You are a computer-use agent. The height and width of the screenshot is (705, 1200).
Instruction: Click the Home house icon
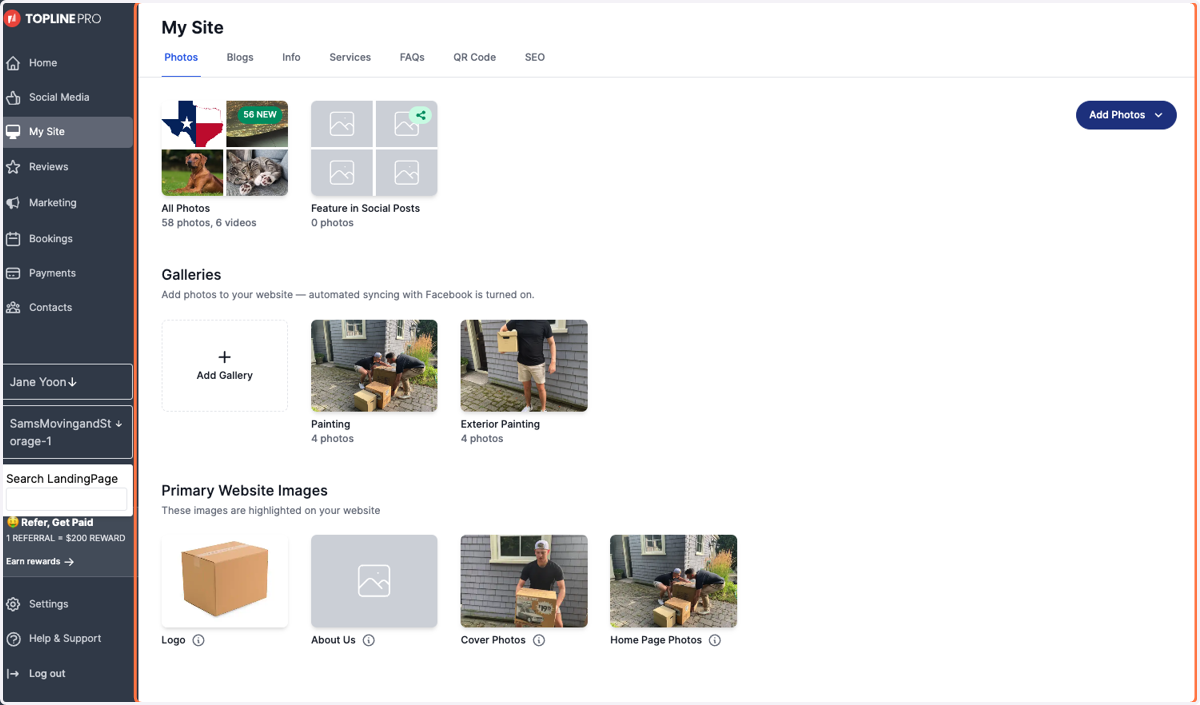click(x=13, y=63)
